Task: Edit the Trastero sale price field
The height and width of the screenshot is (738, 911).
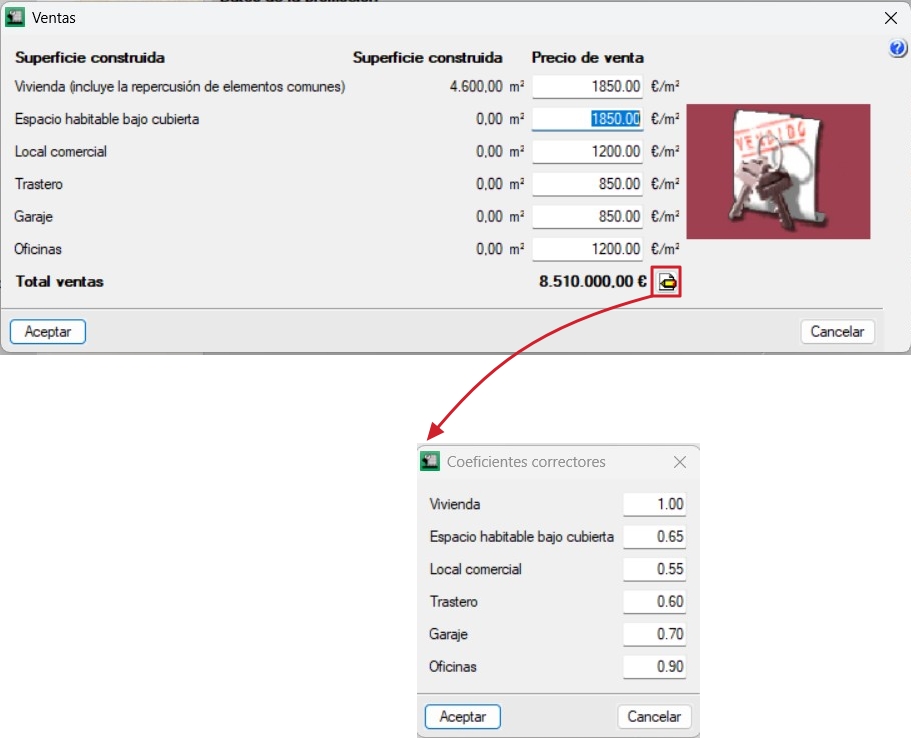Action: 587,184
